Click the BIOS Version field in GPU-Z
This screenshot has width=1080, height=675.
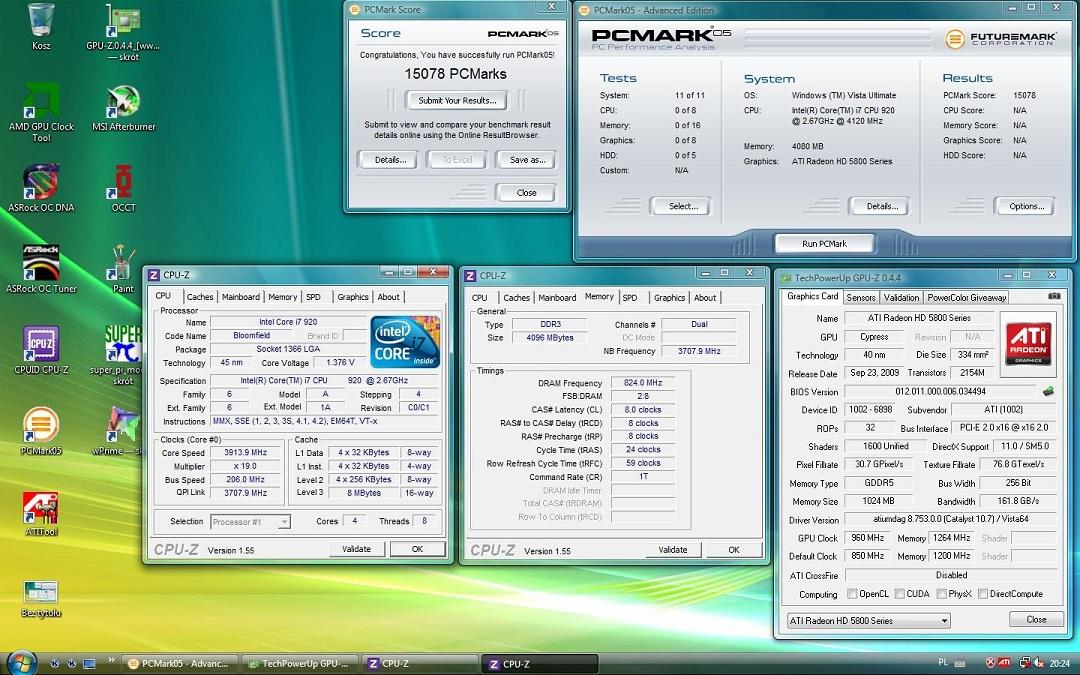[940, 391]
